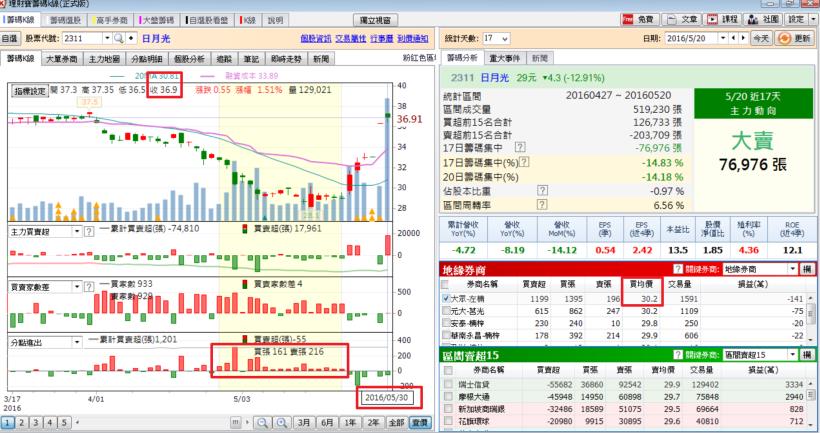820x433 pixels.
Task: Uncheck the 大眾-左楠 broker checkbox
Action: 446,299
